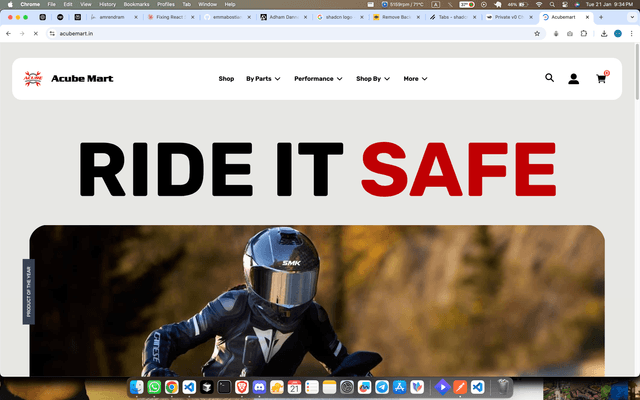
Task: Expand the By Parts dropdown
Action: [x=263, y=78]
